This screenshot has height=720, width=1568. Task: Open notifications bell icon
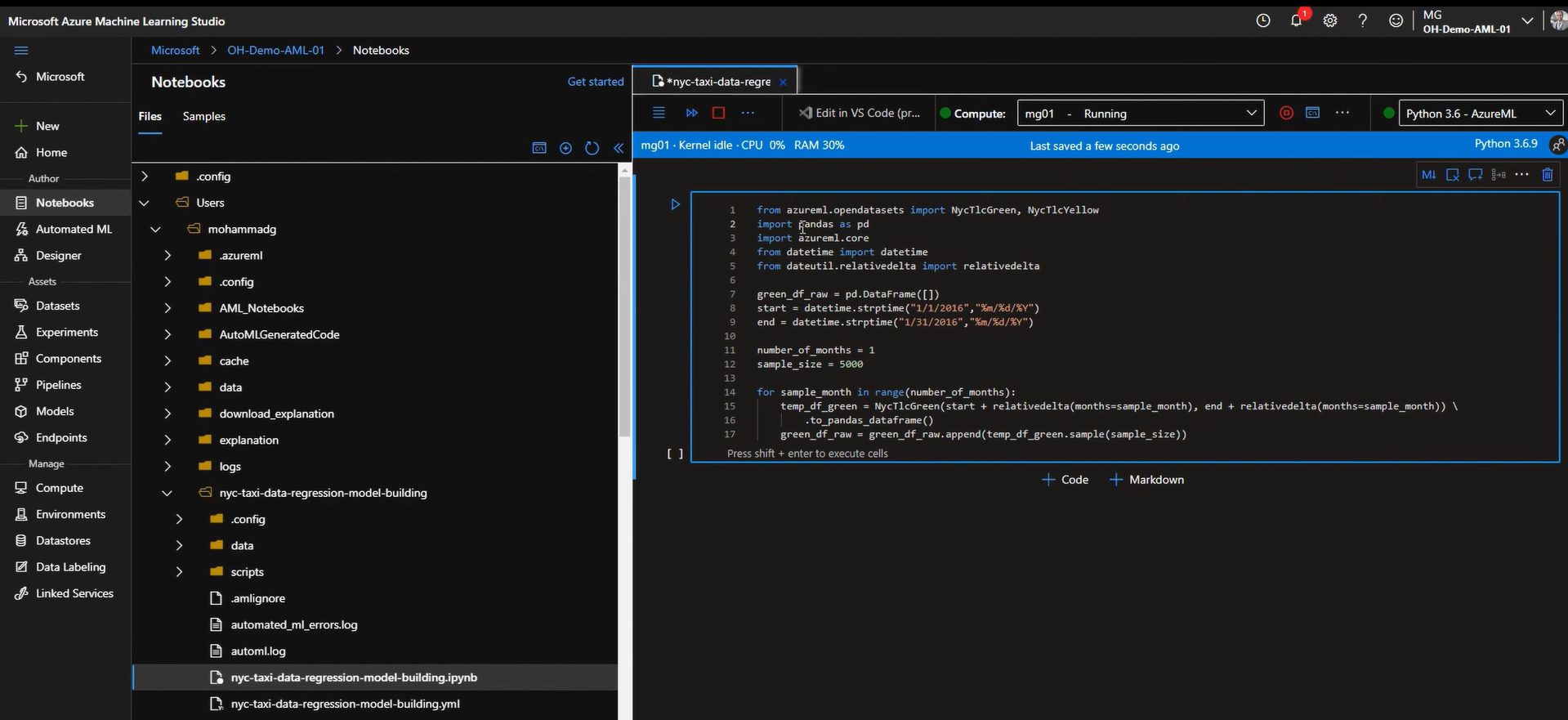(x=1297, y=20)
